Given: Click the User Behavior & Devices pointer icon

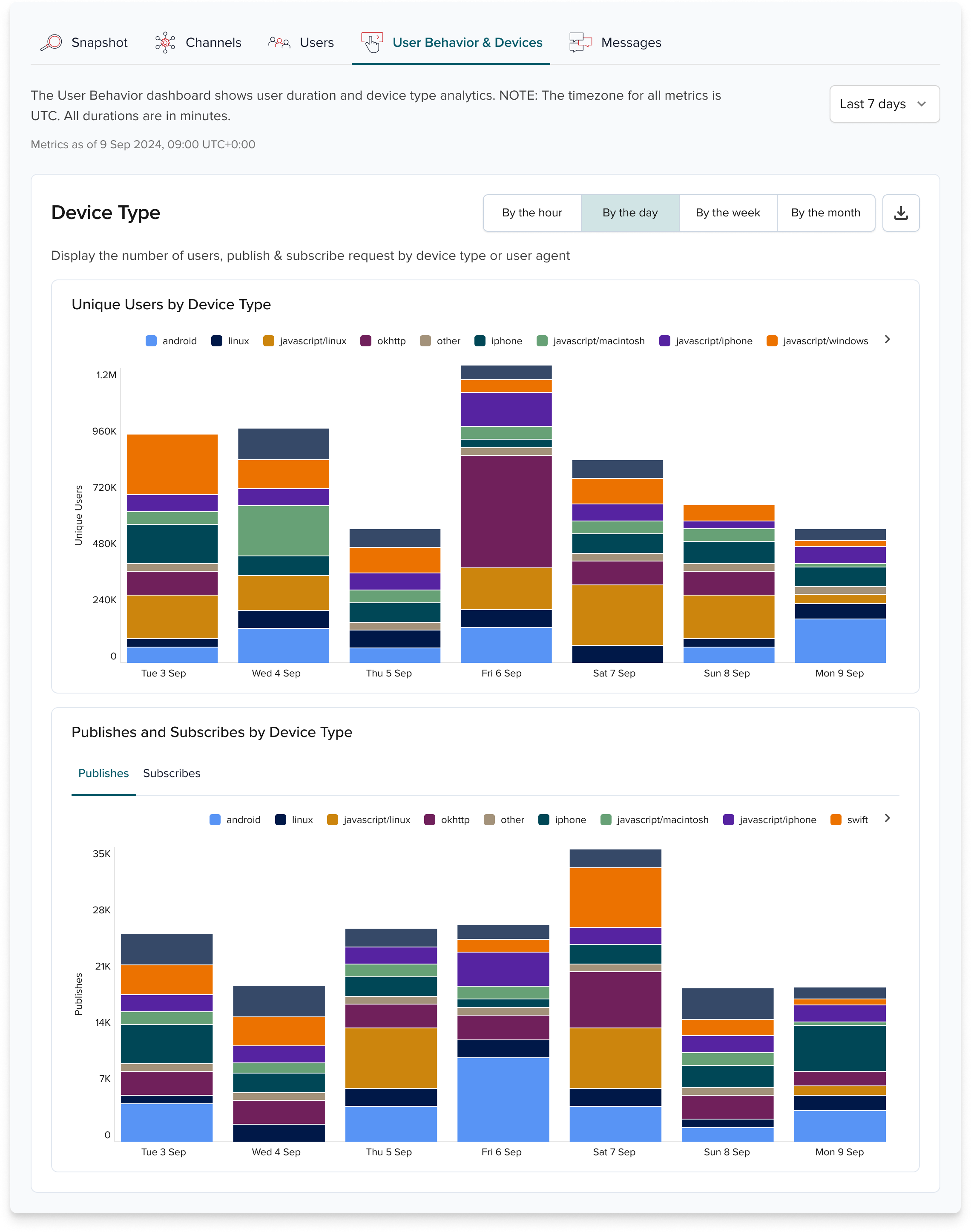Looking at the screenshot, I should point(372,42).
